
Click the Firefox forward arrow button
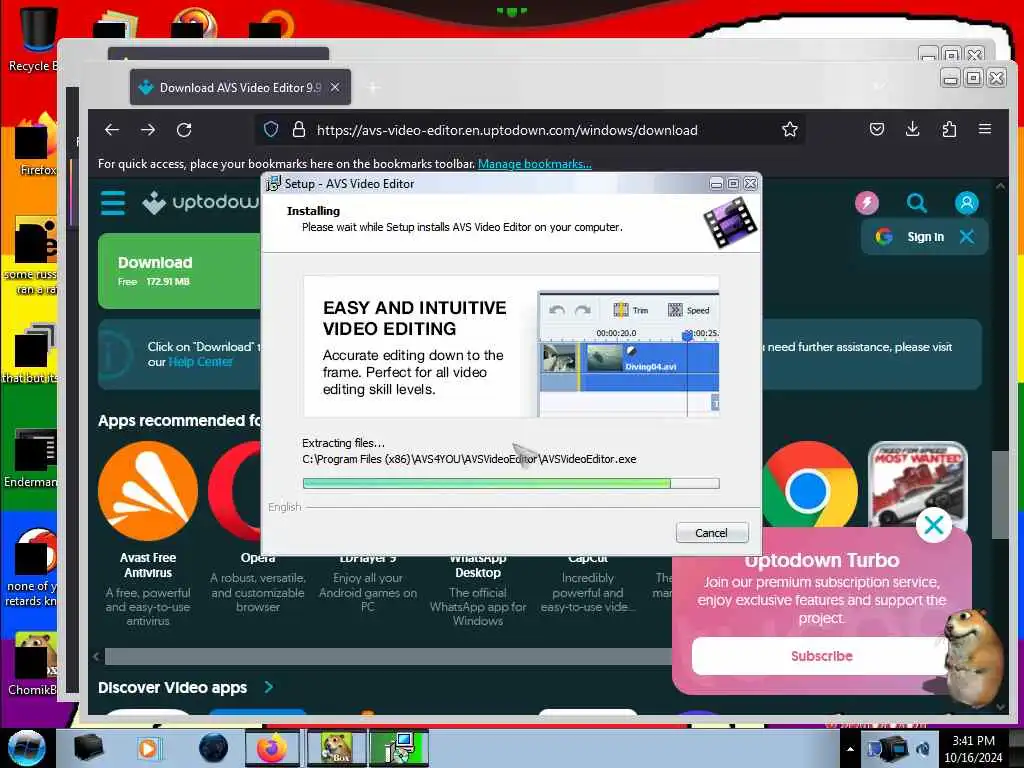tap(148, 130)
